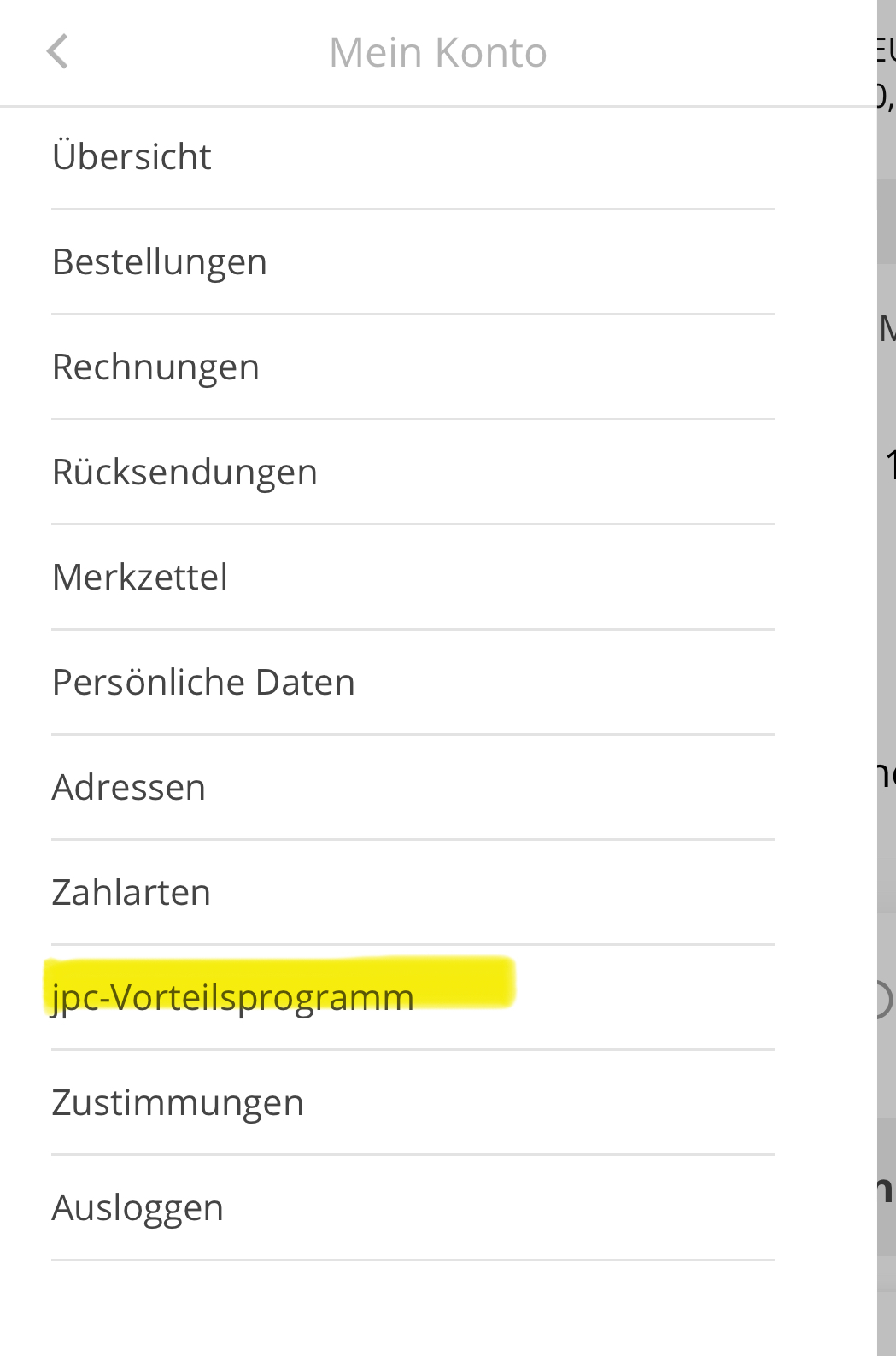This screenshot has width=896, height=1356.
Task: Click the cut-off letter M at right edge
Action: pyautogui.click(x=887, y=329)
